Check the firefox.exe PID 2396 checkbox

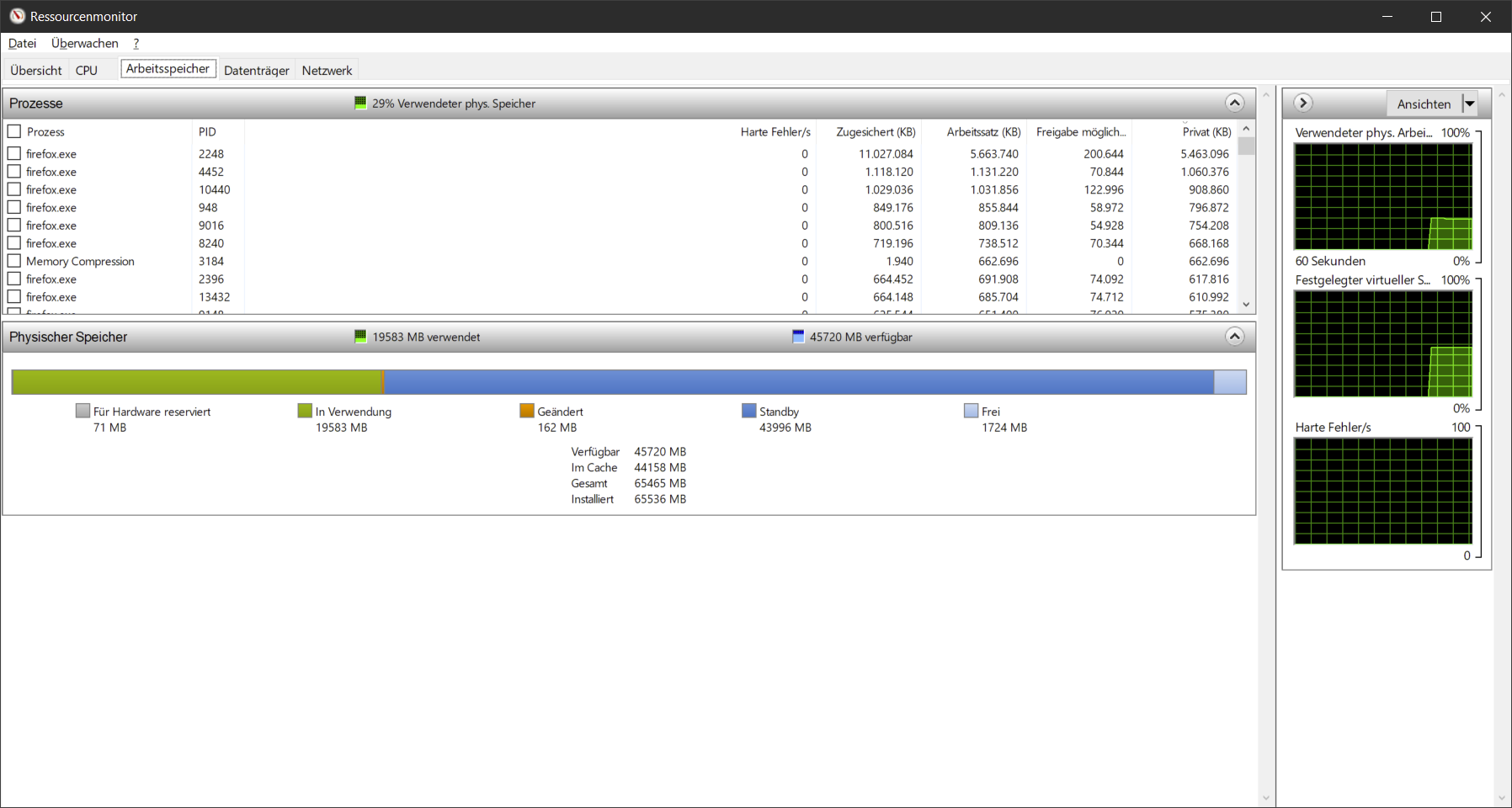14,279
